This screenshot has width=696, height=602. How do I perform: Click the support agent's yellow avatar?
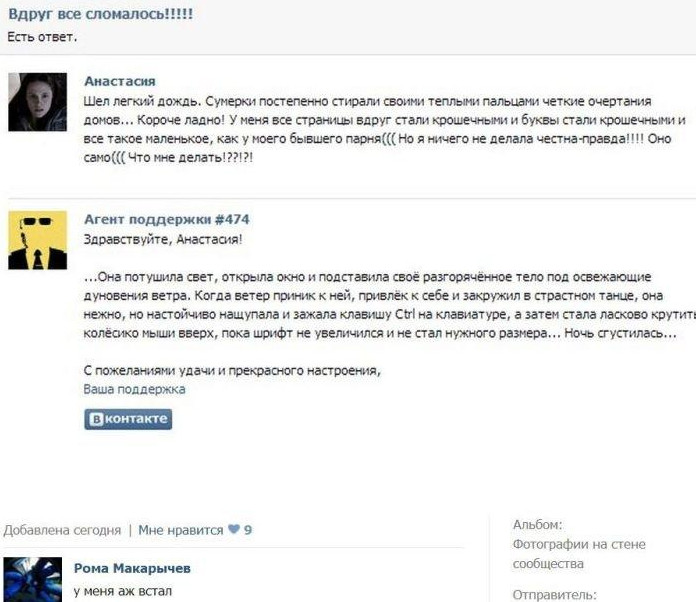[38, 240]
